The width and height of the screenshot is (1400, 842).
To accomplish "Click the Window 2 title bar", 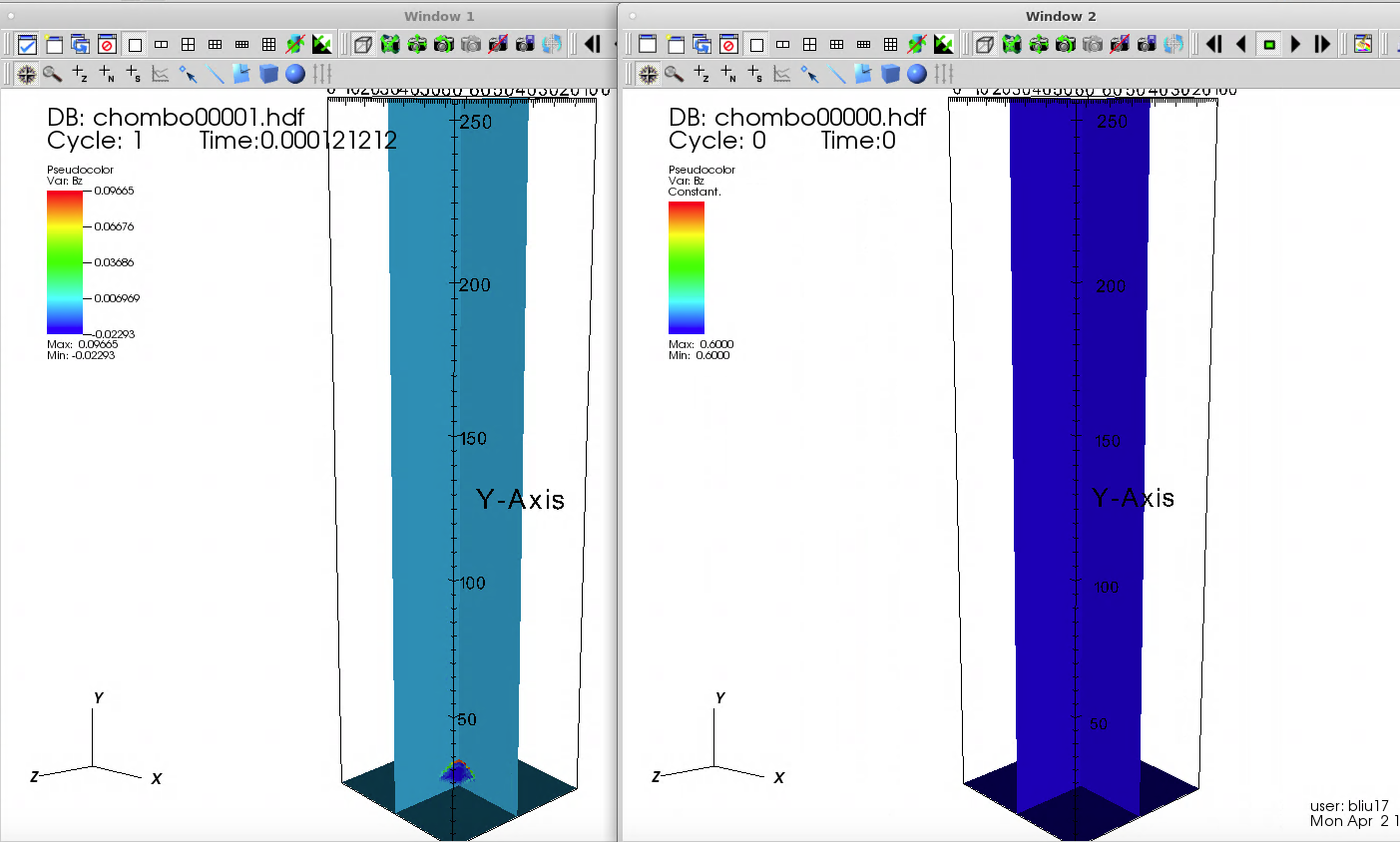I will click(1060, 16).
